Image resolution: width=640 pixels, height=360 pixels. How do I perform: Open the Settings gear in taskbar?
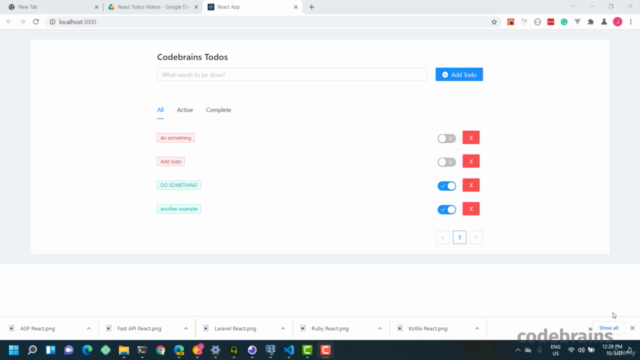[x=216, y=350]
